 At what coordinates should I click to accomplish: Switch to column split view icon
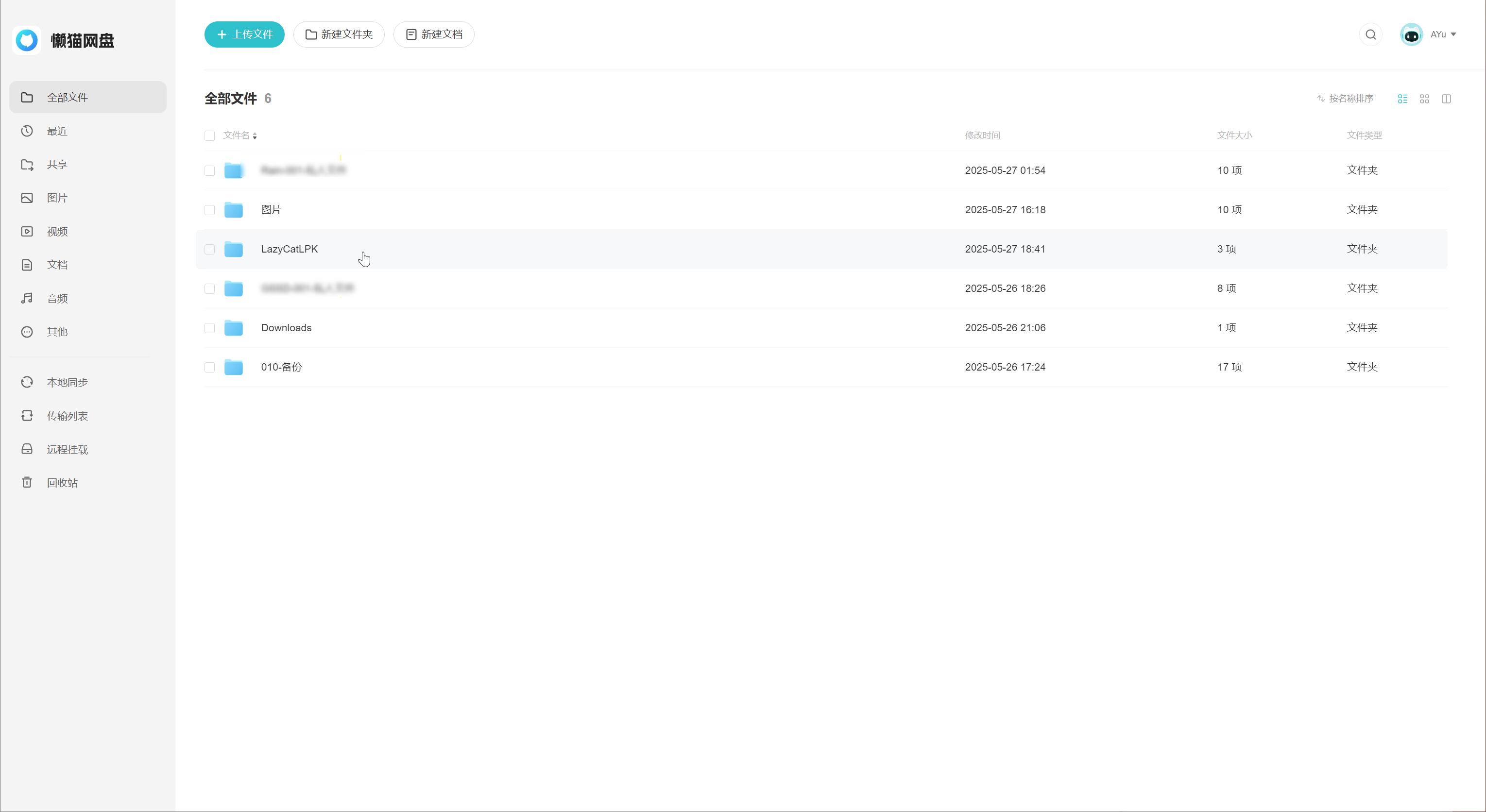tap(1446, 99)
